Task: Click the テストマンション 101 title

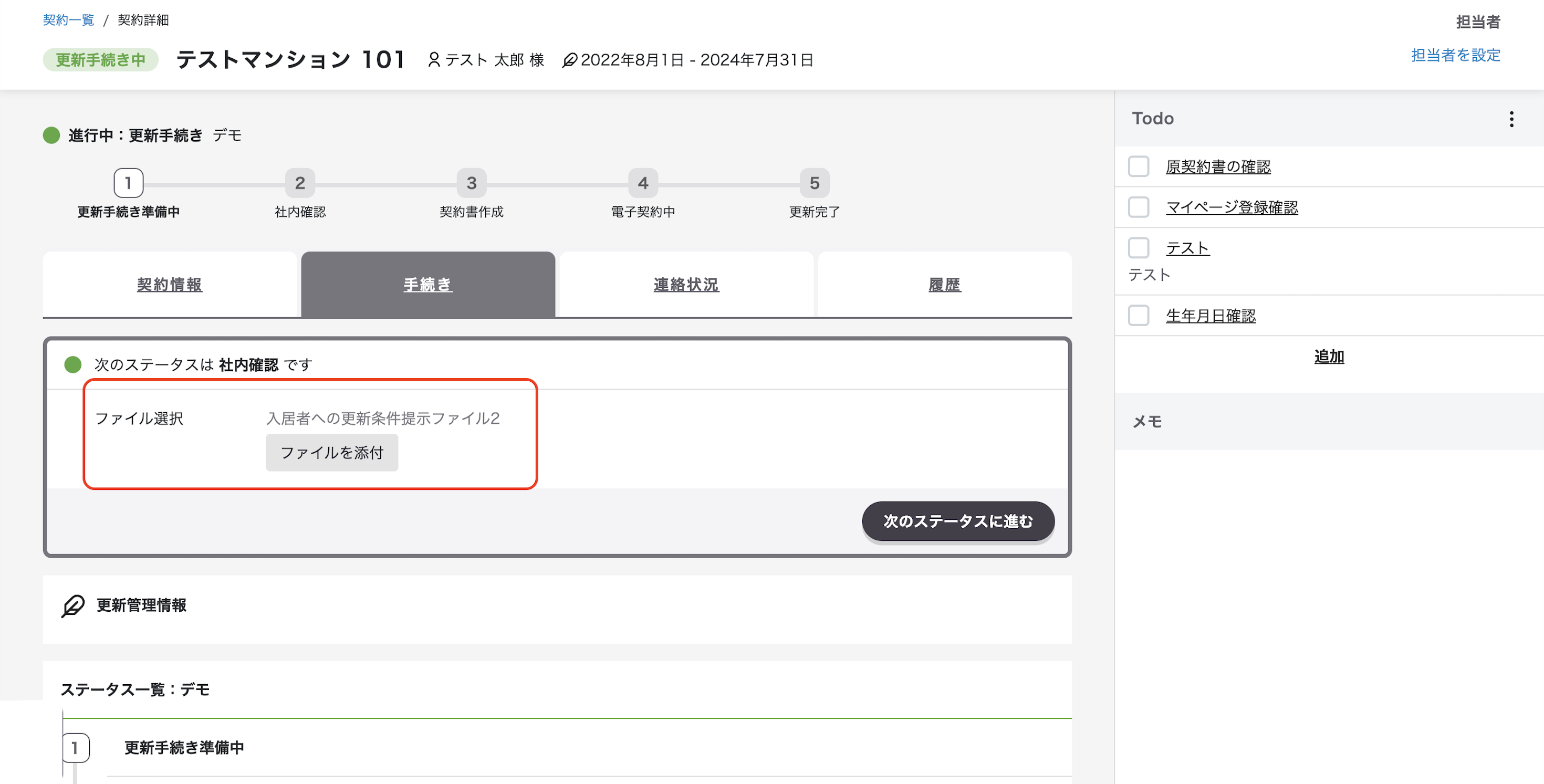Action: (x=291, y=60)
